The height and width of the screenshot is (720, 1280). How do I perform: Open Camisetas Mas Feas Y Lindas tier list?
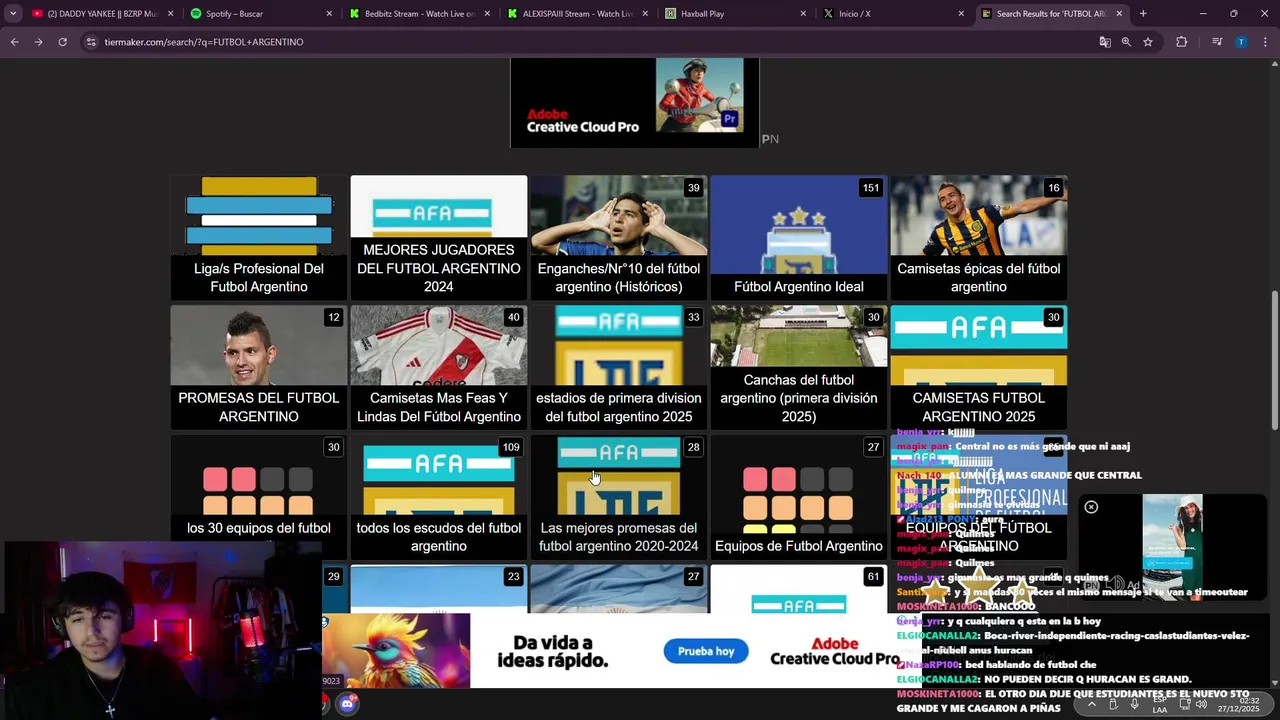click(439, 368)
